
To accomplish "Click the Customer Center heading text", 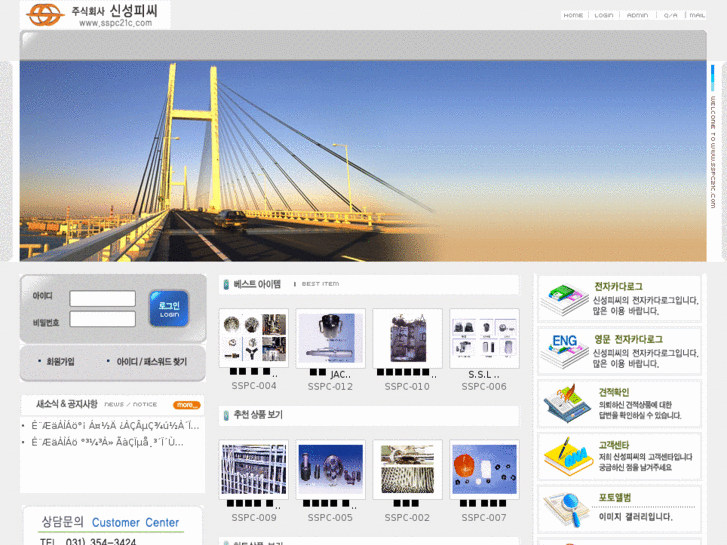I will (135, 523).
